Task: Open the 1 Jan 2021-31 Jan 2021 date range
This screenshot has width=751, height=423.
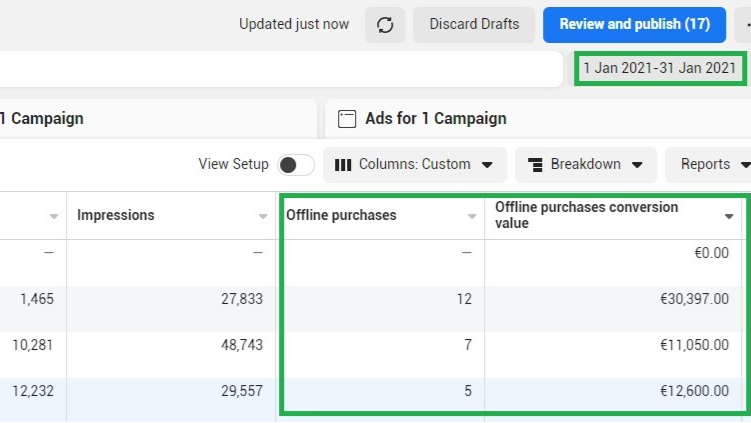Action: [660, 69]
